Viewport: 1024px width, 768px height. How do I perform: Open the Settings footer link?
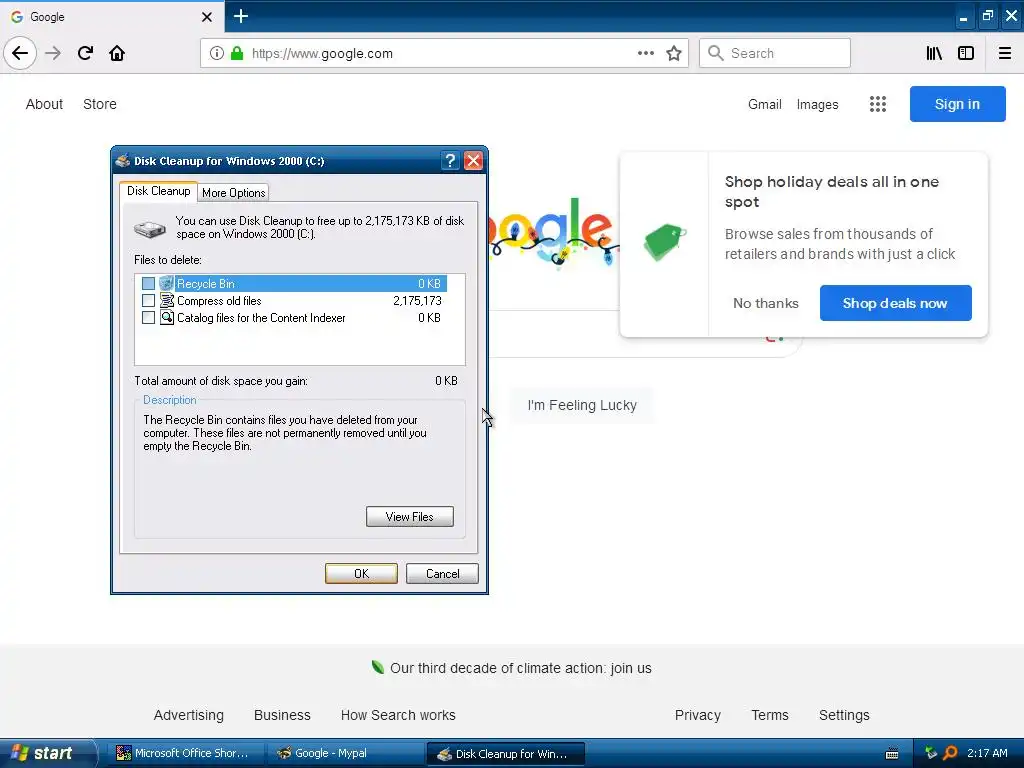(844, 715)
